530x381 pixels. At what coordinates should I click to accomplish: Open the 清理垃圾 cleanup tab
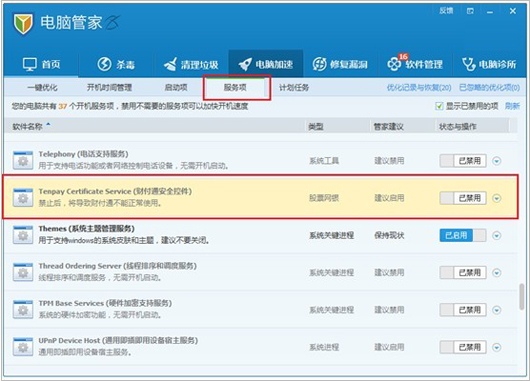coord(191,64)
